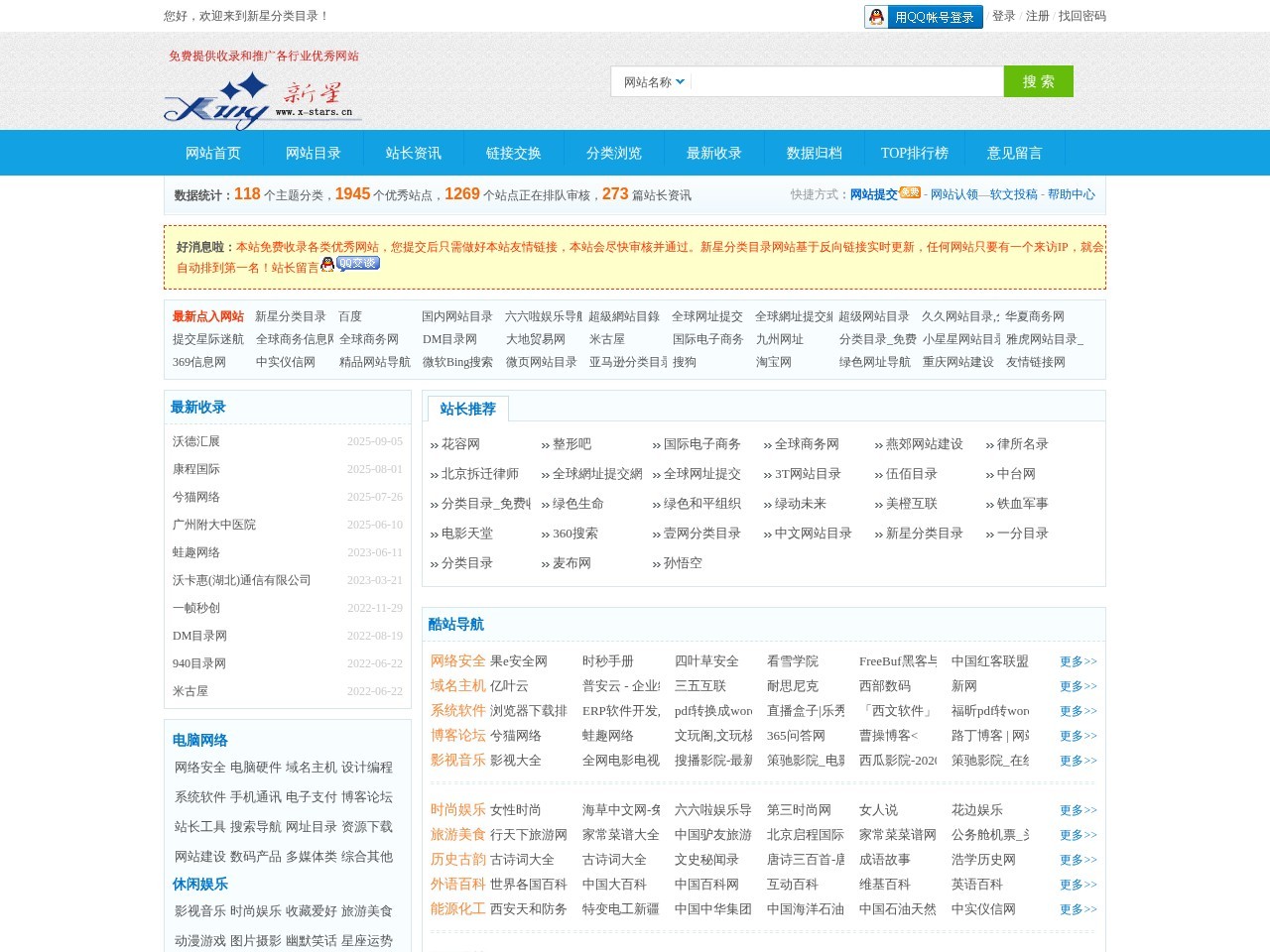The width and height of the screenshot is (1270, 952).
Task: Click the QQ交谈 chat icon
Action: (x=357, y=264)
